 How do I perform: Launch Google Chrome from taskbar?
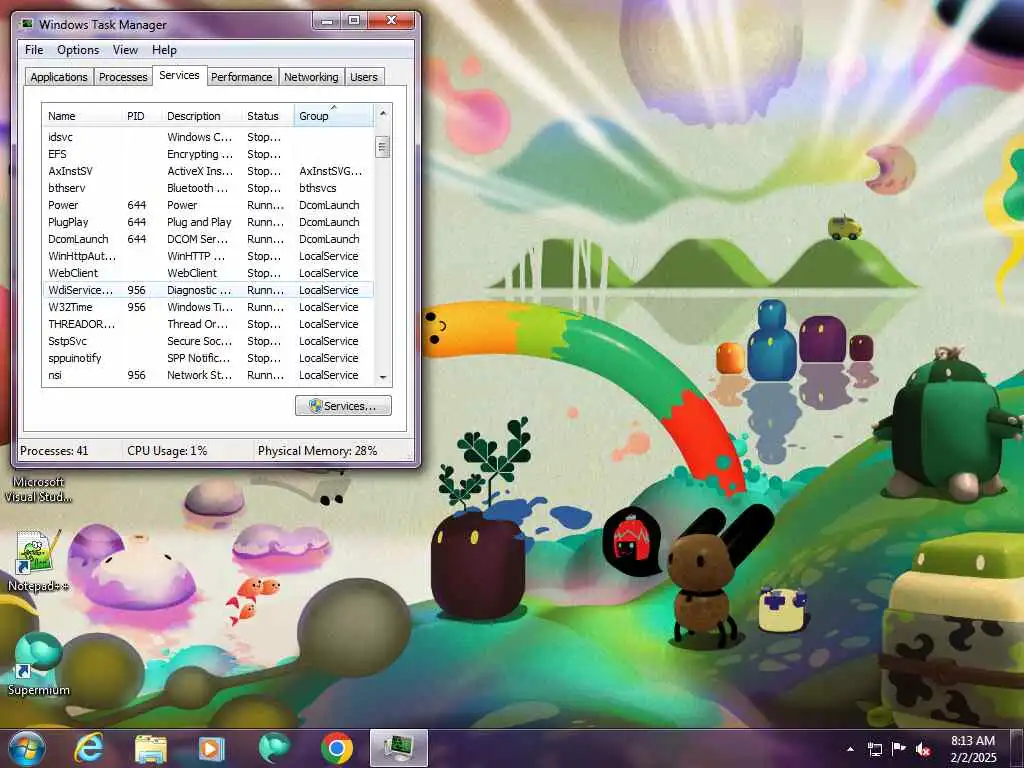337,748
